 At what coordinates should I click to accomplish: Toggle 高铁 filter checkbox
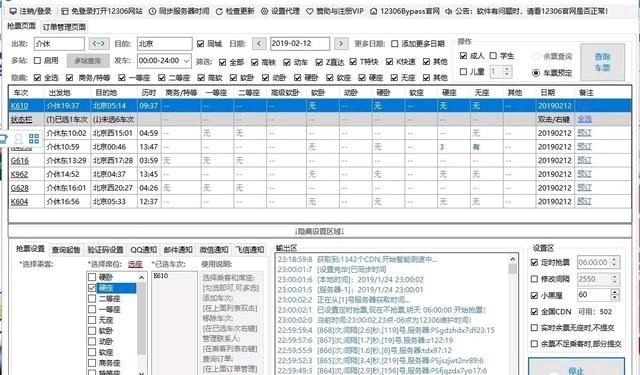pos(255,62)
